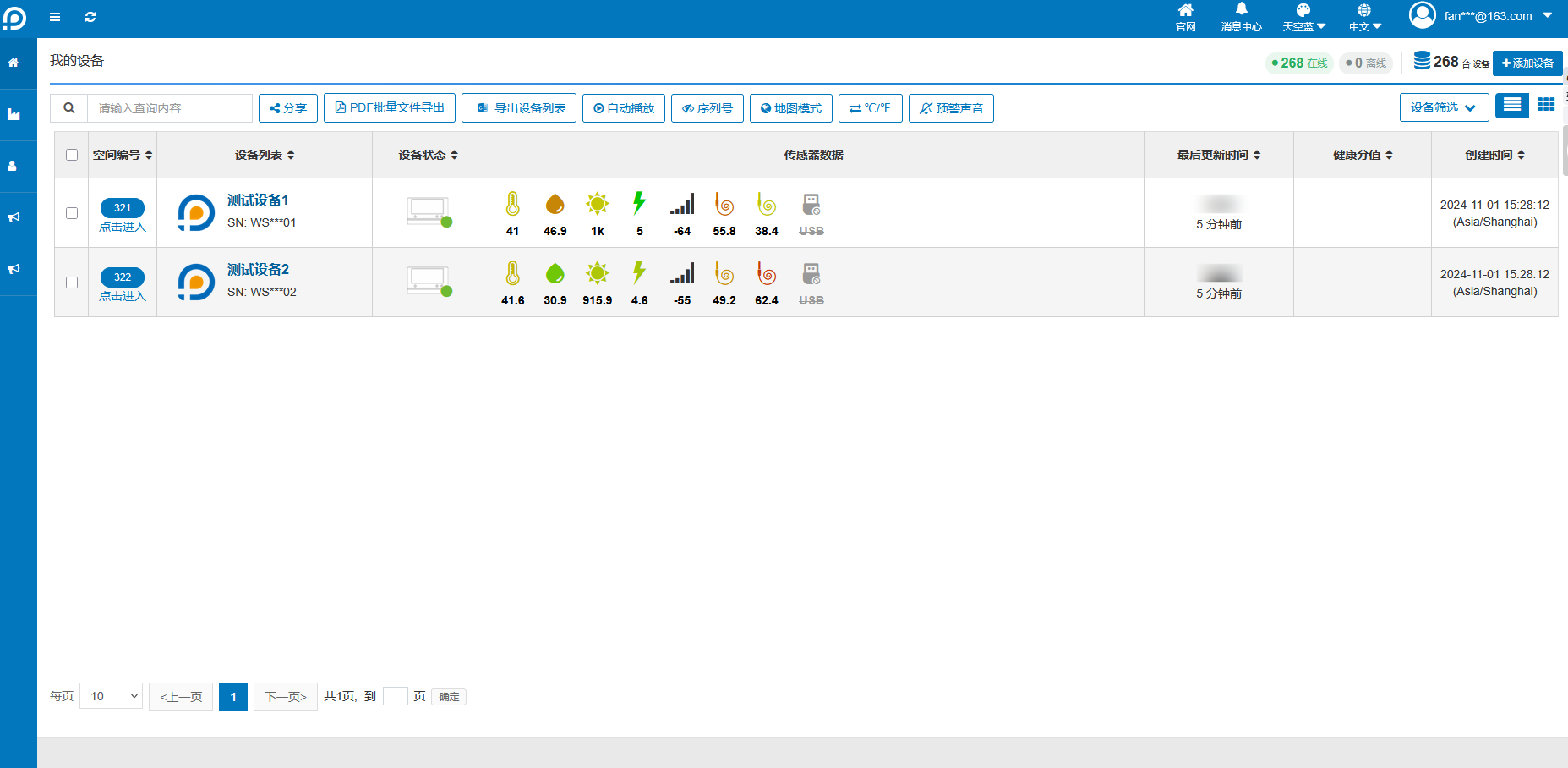Click 导出设备列表 button
Viewport: 1568px width, 768px height.
tap(519, 108)
